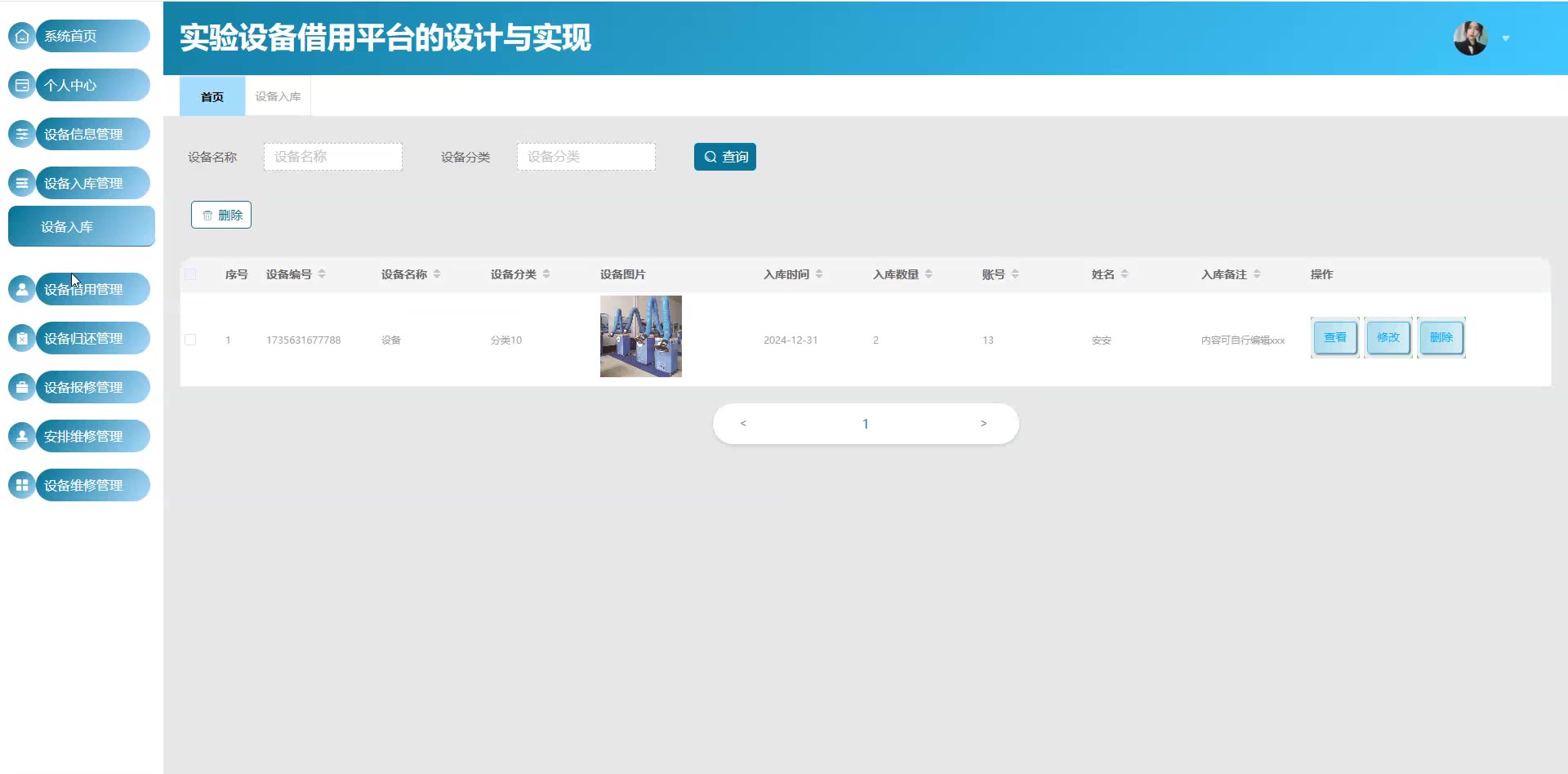
Task: Click the clipboard icon beside 设备归还管理
Action: [22, 338]
